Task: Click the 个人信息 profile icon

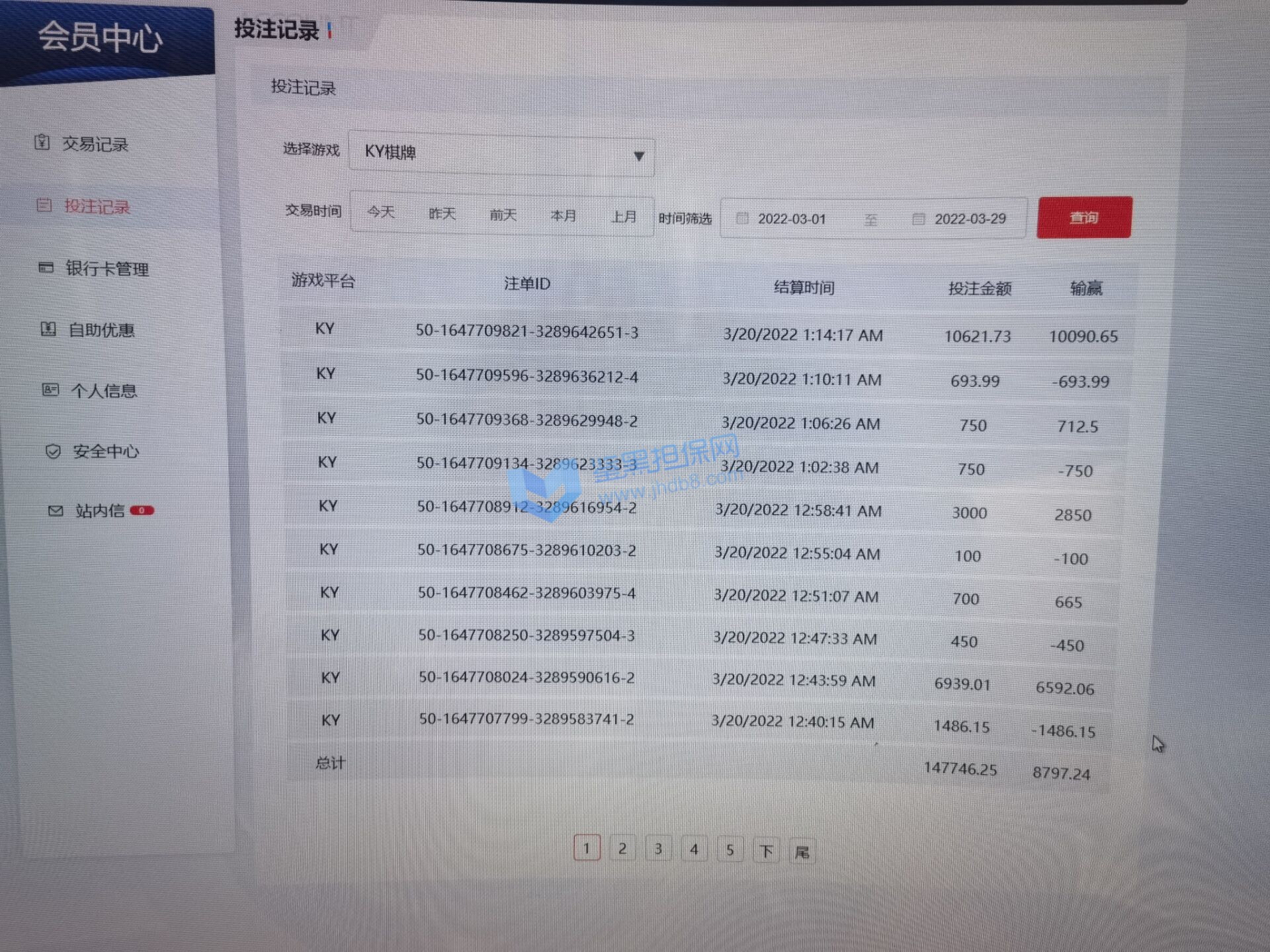Action: [50, 389]
